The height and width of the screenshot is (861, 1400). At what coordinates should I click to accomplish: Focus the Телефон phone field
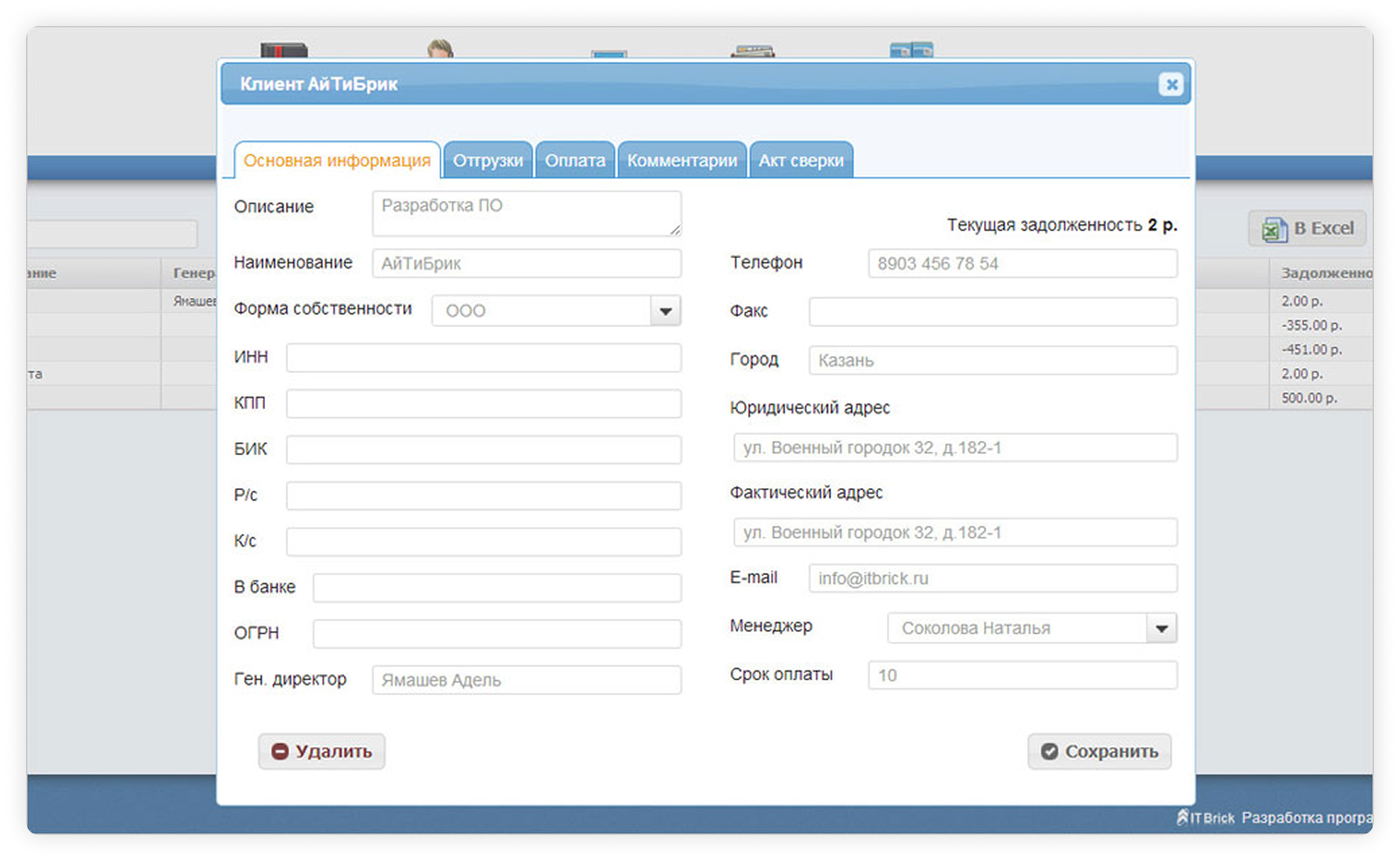pos(1022,264)
